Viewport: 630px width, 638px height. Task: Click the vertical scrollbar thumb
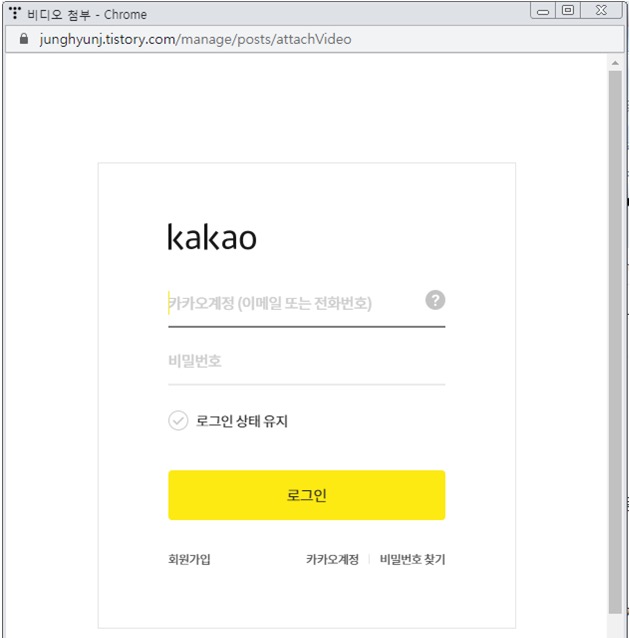point(615,342)
